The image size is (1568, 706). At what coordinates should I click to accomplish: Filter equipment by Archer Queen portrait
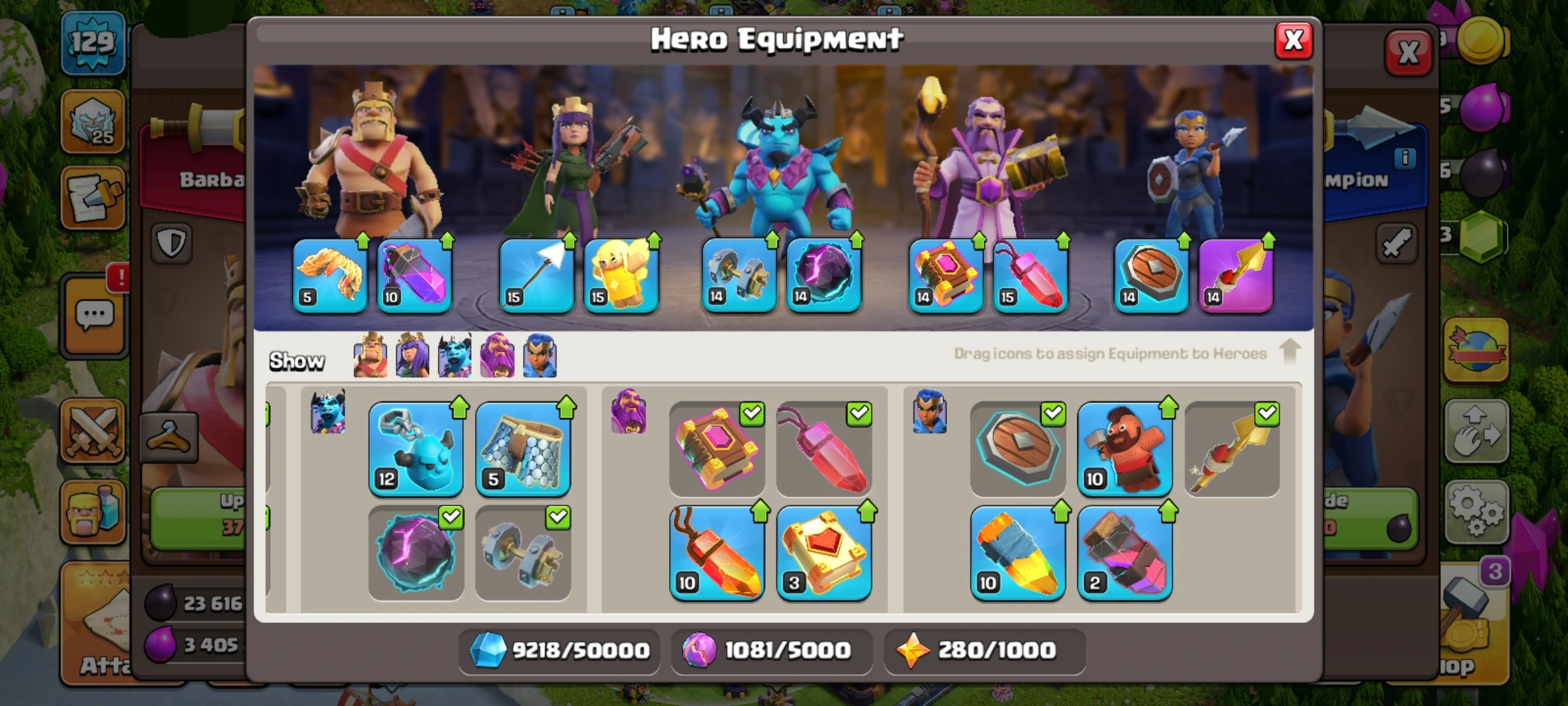[x=412, y=356]
